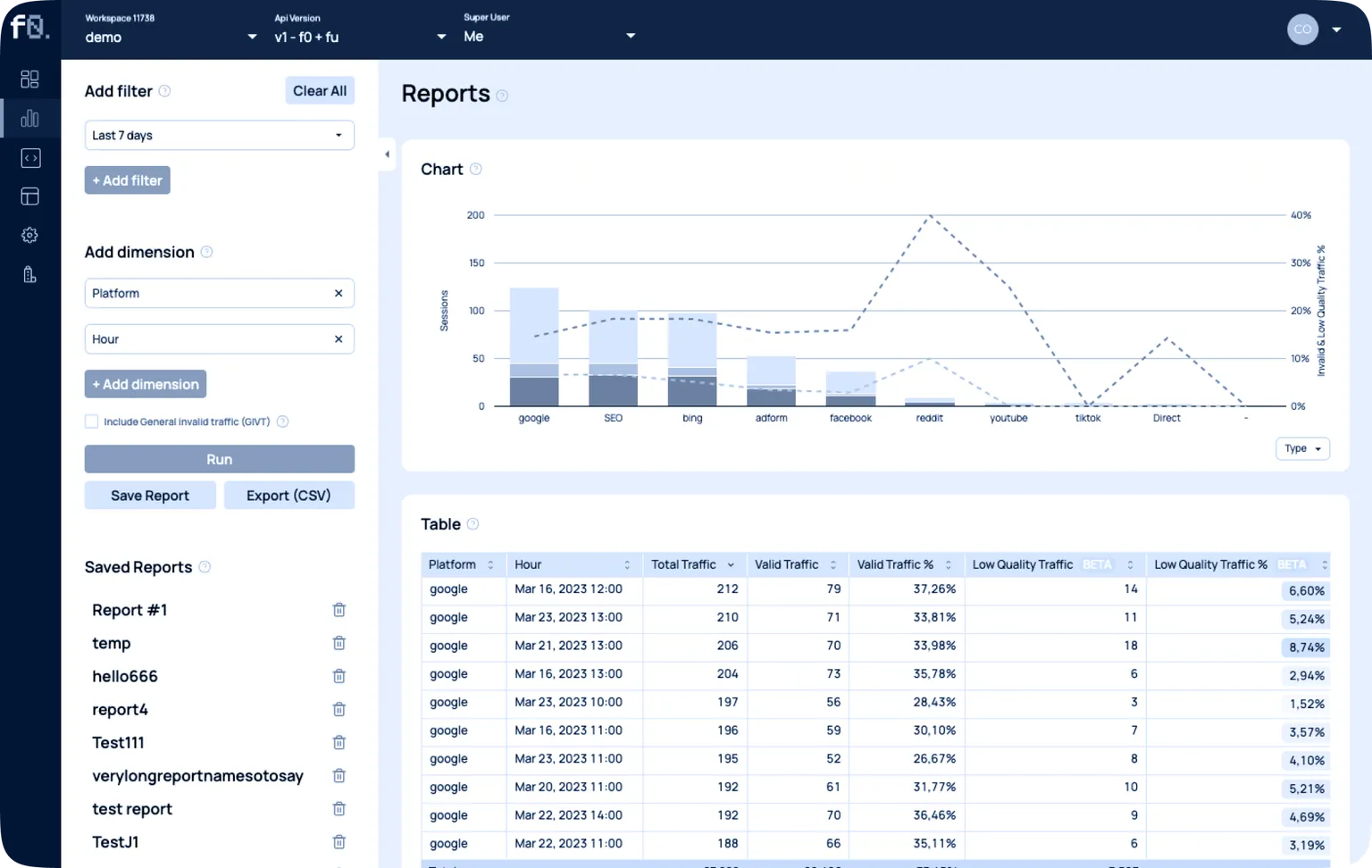
Task: Click trash icon next to Report #1
Action: (339, 610)
